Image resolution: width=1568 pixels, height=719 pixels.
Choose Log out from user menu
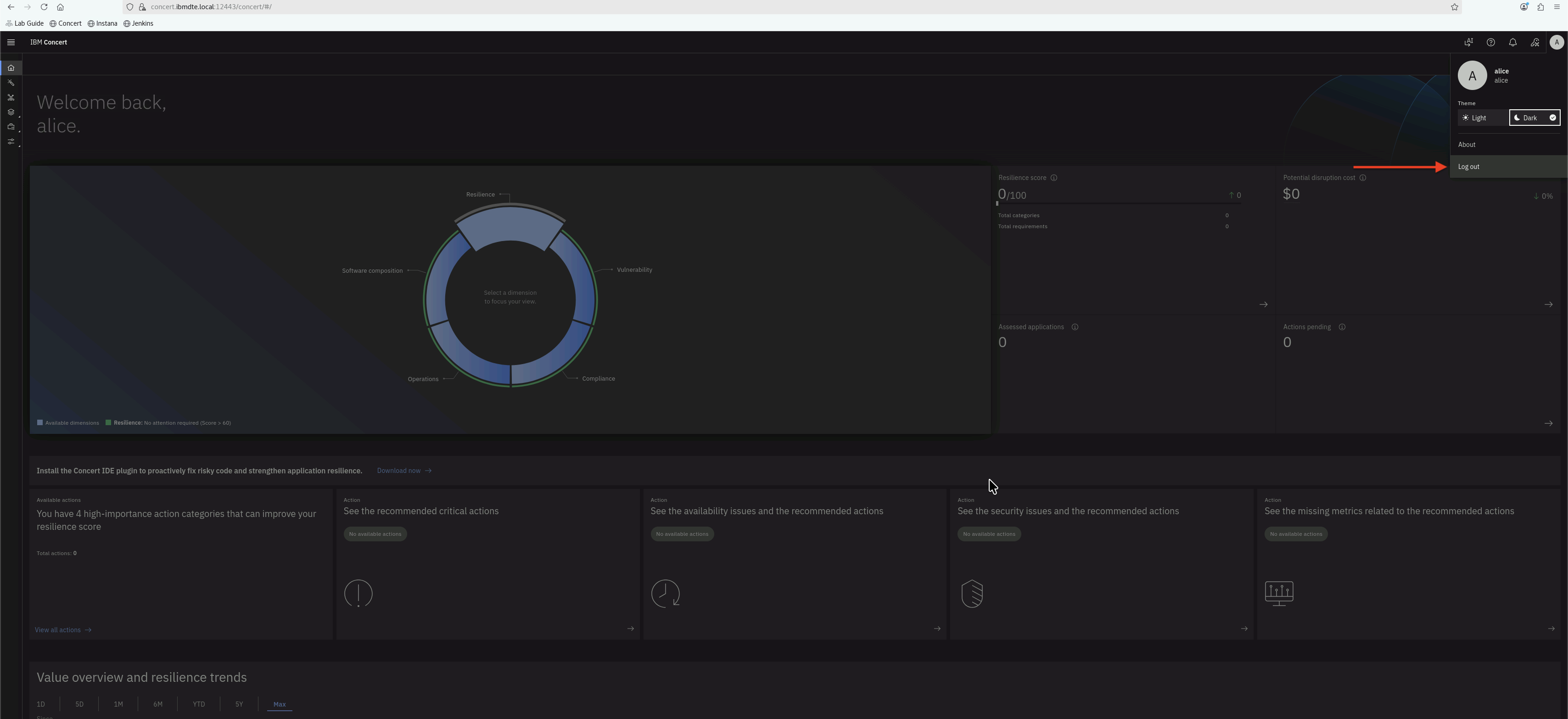click(x=1508, y=167)
